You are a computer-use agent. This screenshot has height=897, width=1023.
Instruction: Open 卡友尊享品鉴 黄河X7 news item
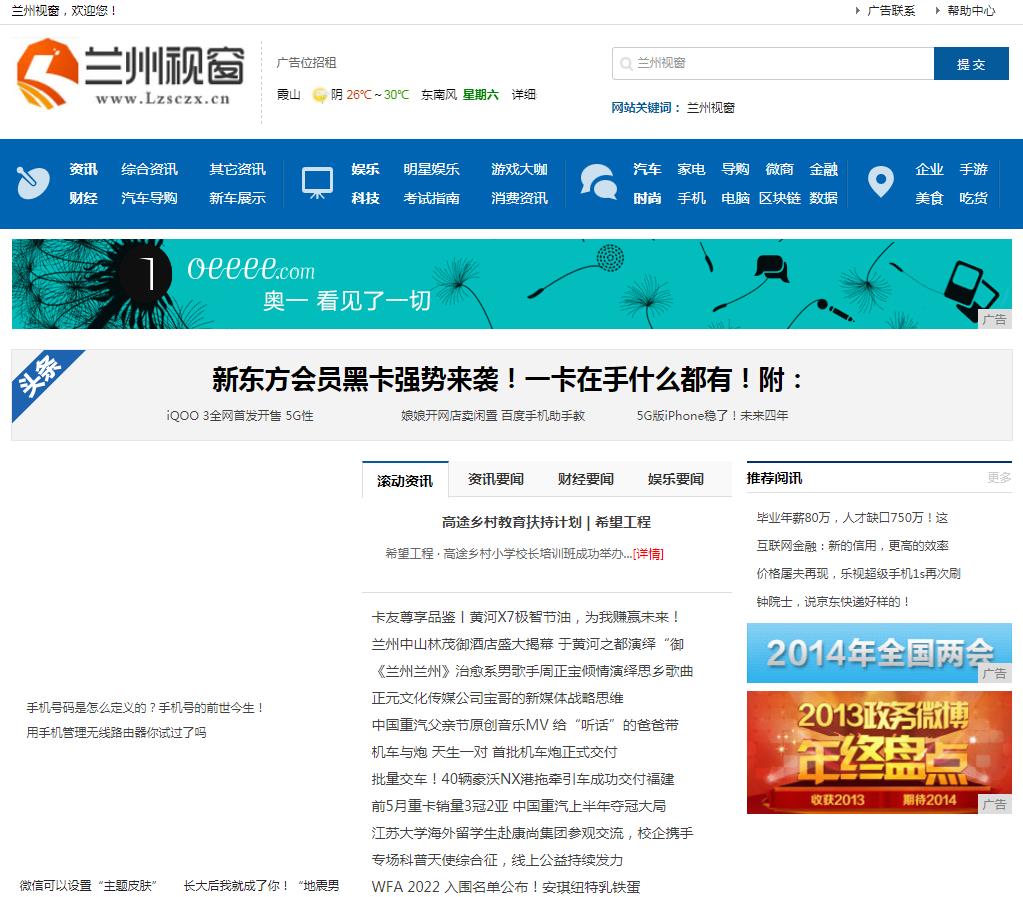527,617
